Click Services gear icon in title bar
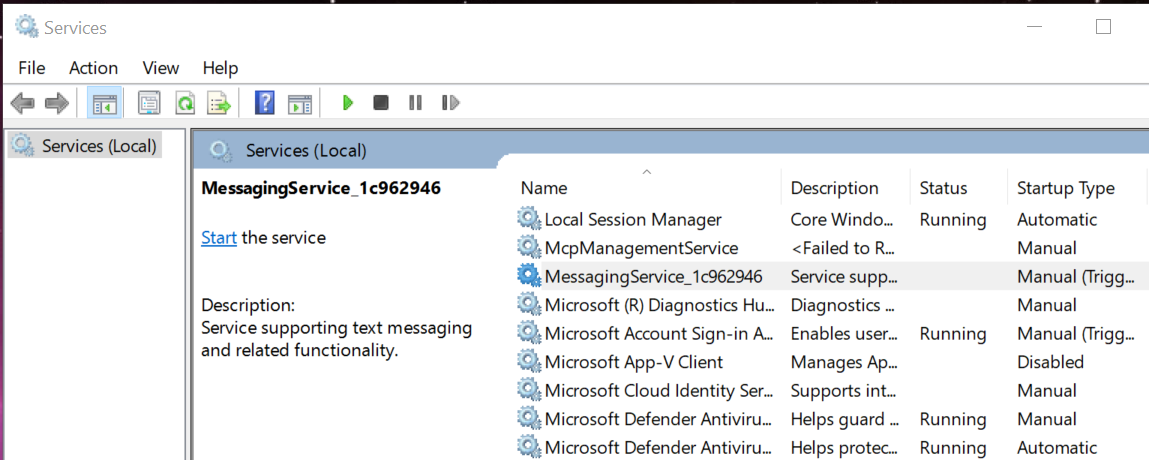 (27, 27)
